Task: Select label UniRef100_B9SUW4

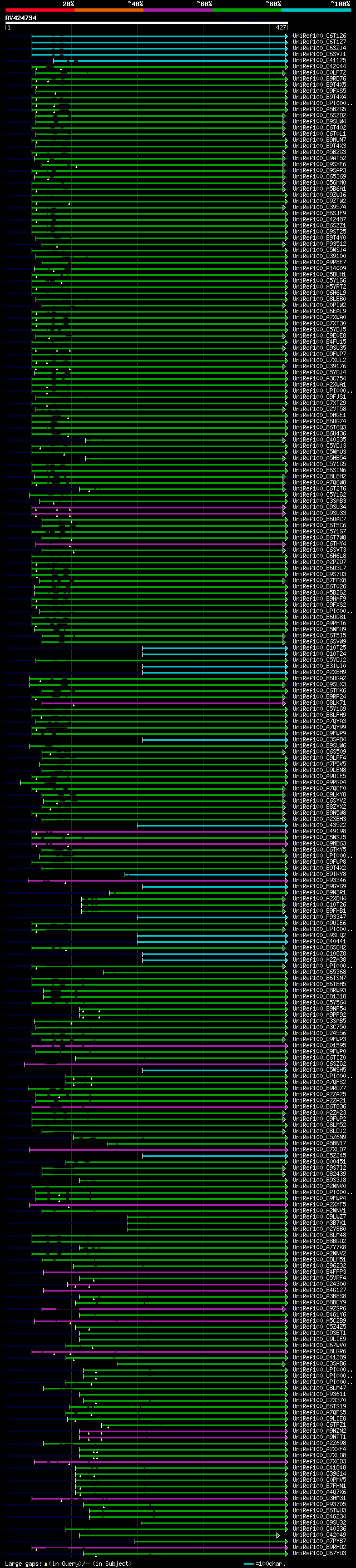Action: coord(319,122)
